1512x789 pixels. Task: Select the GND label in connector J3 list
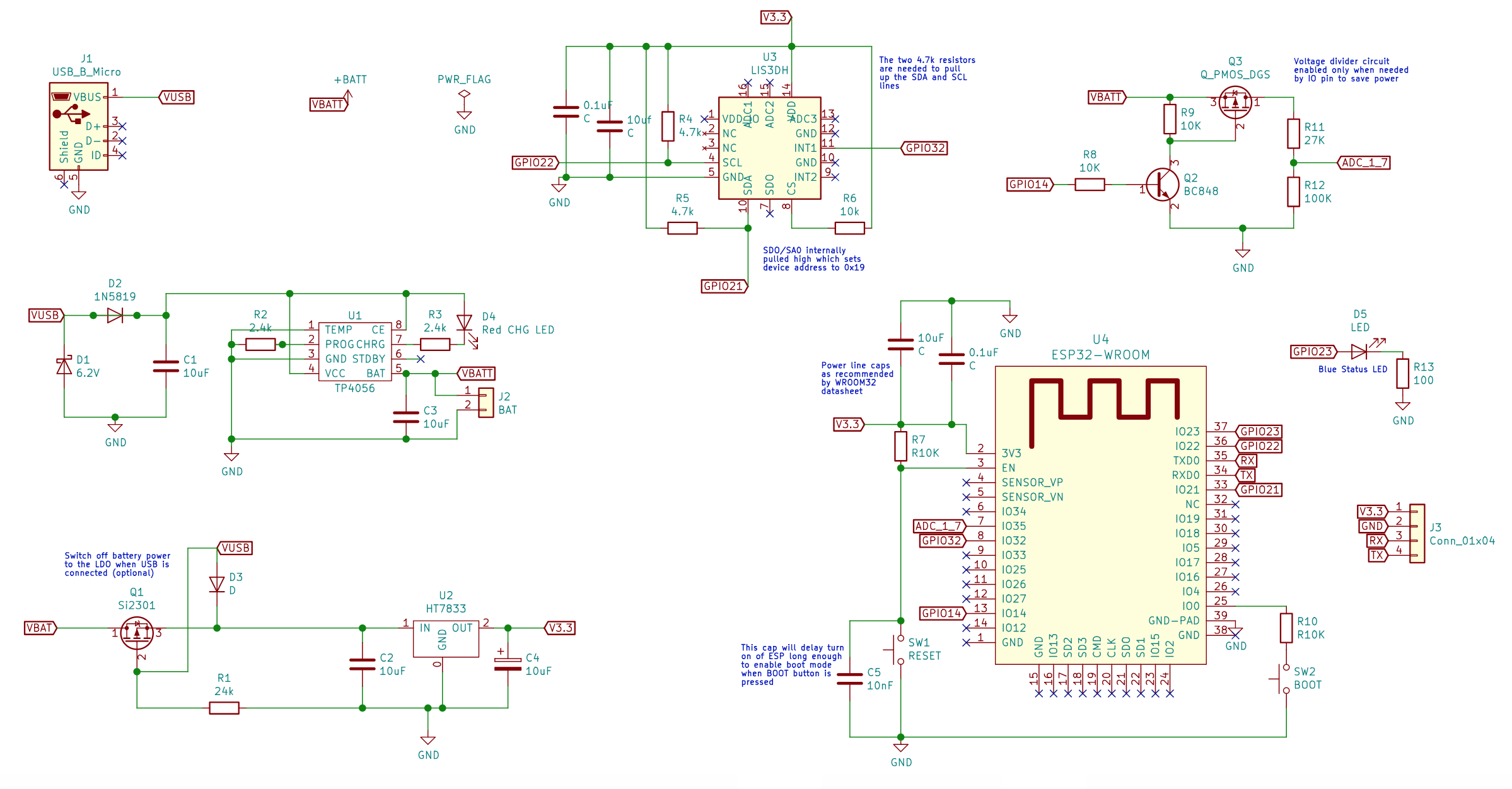1372,526
